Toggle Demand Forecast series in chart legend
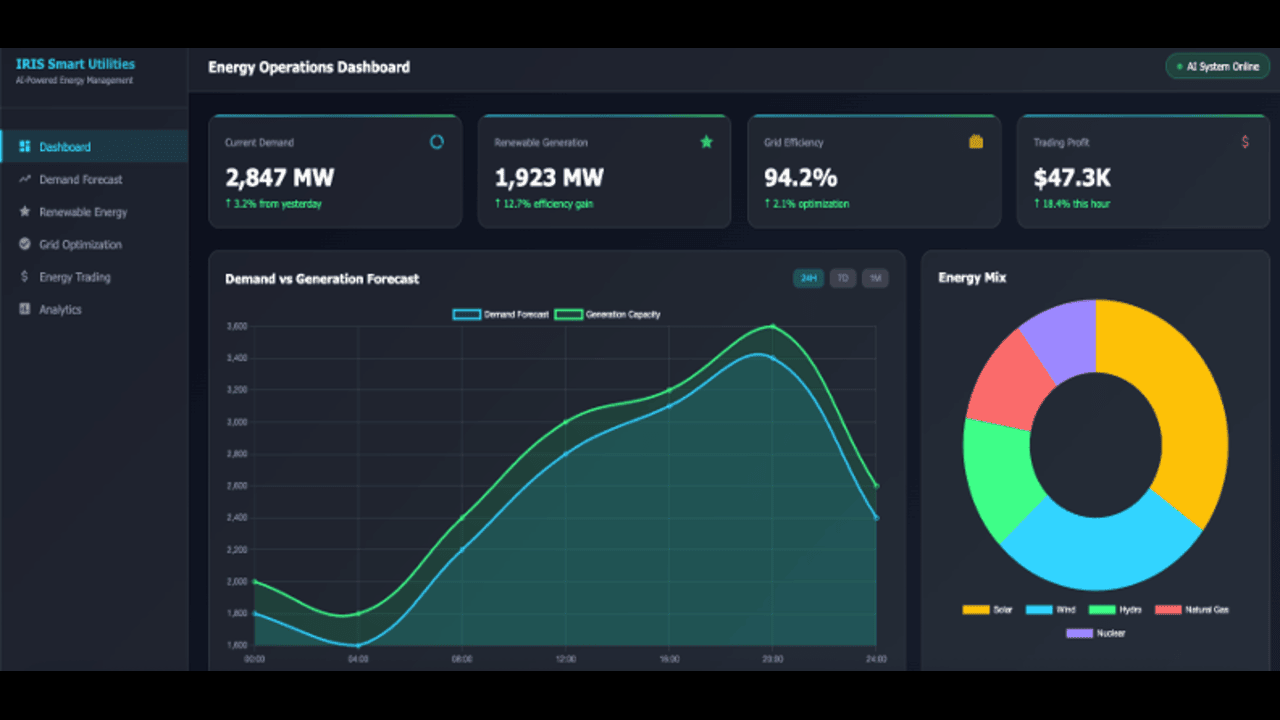 coord(501,314)
